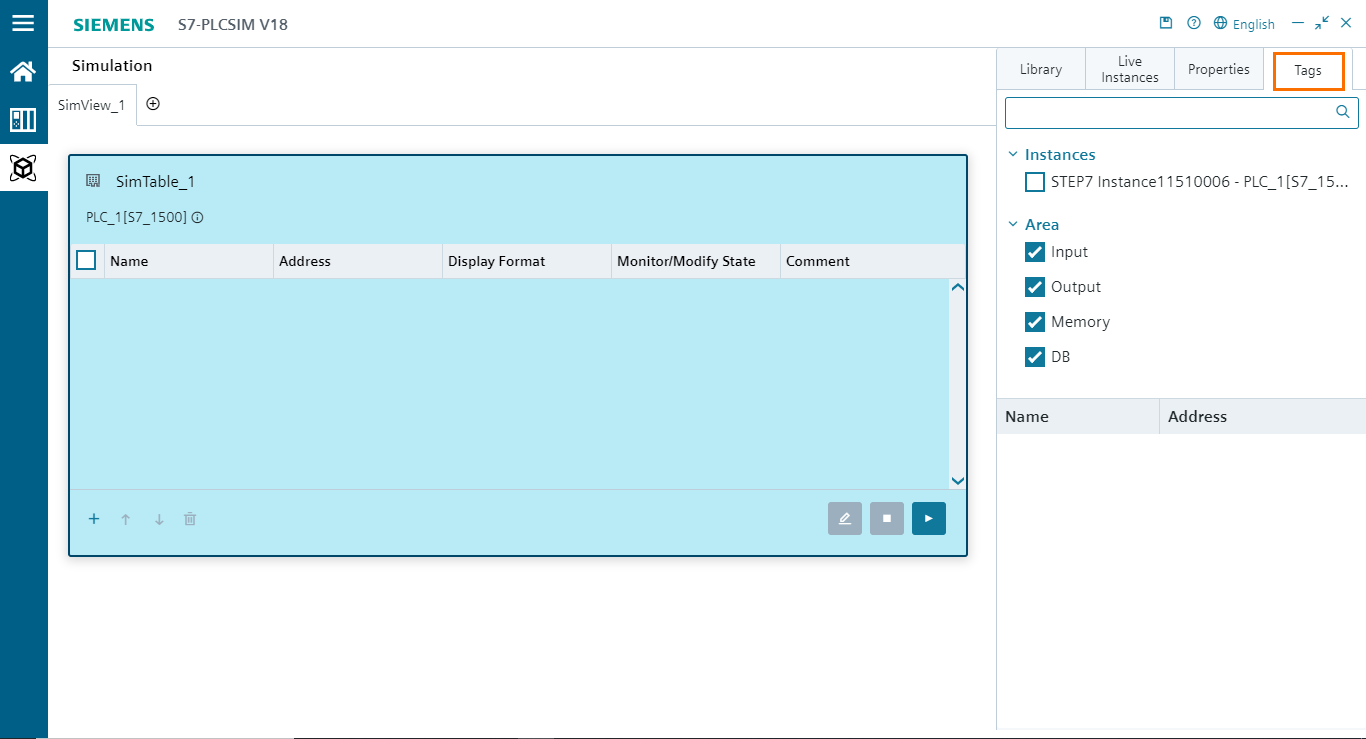Delete selected row with the trash icon

pyautogui.click(x=190, y=518)
